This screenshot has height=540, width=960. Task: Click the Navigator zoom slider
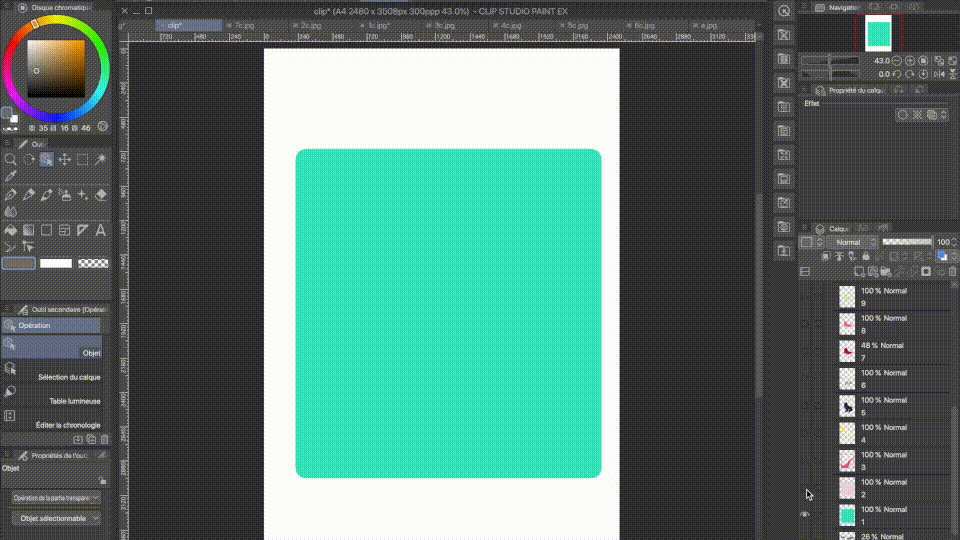click(830, 61)
